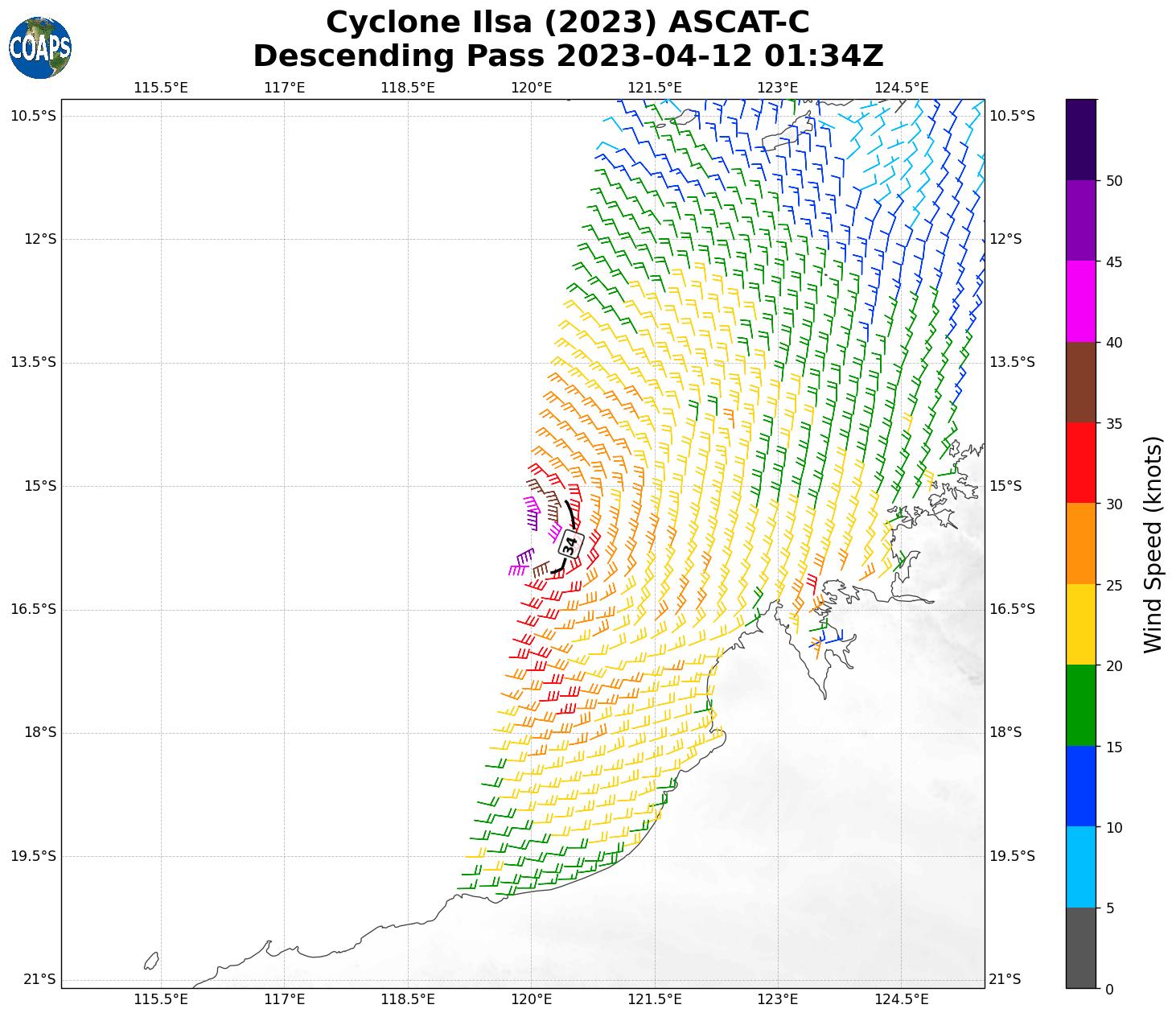Select the red 30–35 knot colorbar segment

(1080, 463)
